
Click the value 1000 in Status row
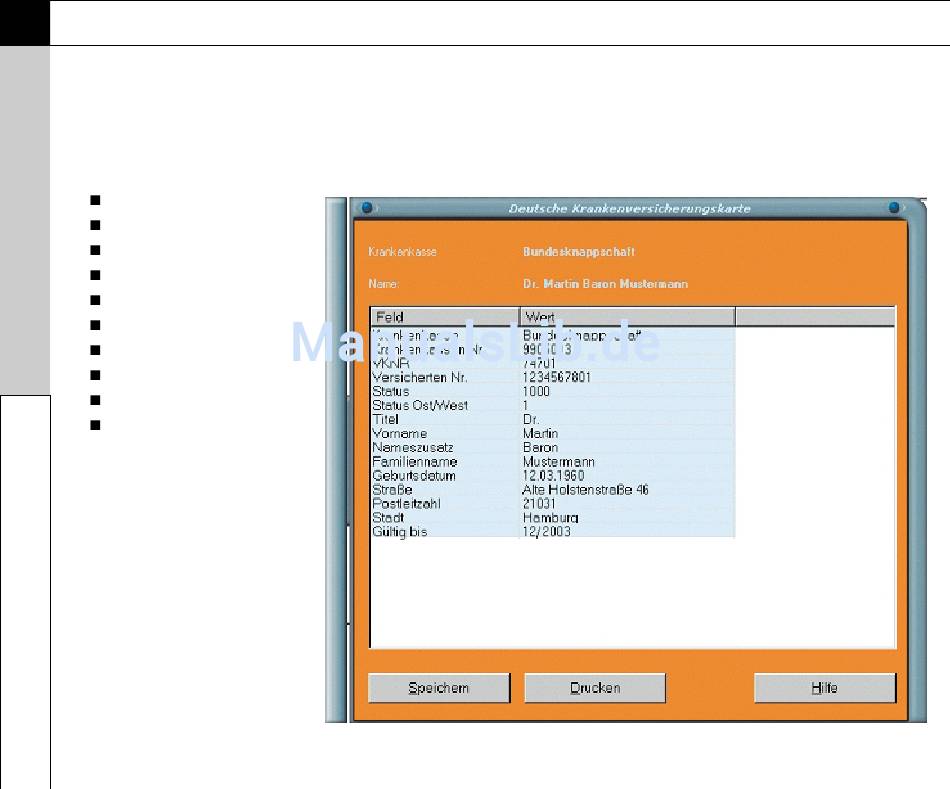point(536,391)
